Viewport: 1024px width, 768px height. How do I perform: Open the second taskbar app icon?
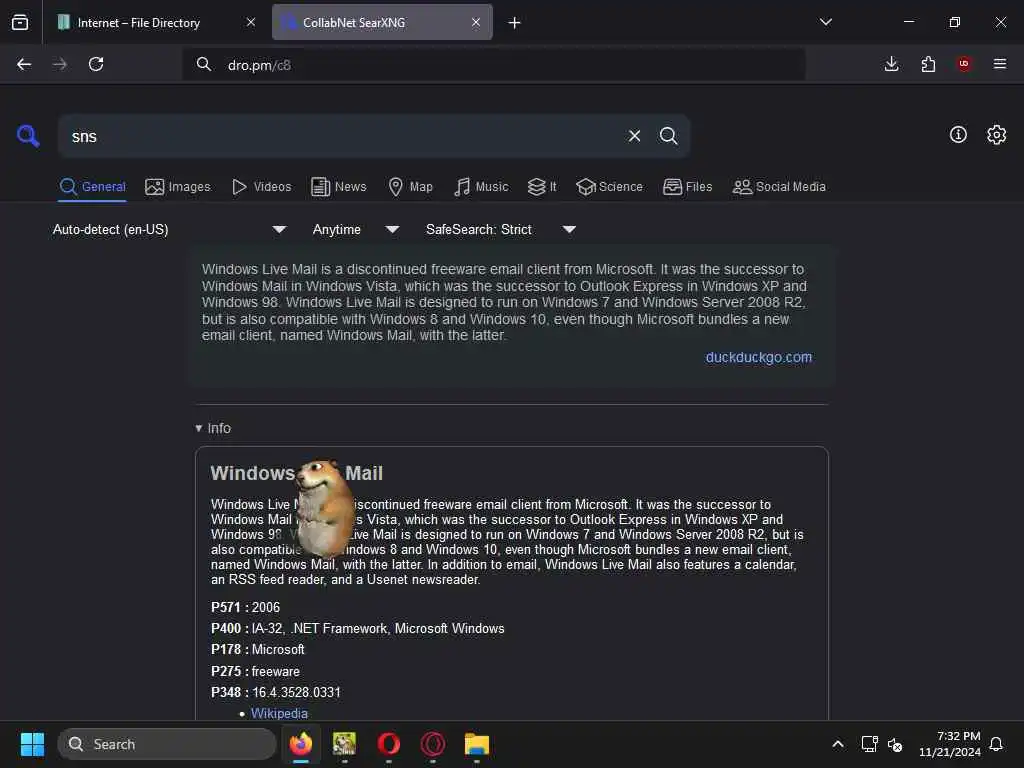coord(344,744)
